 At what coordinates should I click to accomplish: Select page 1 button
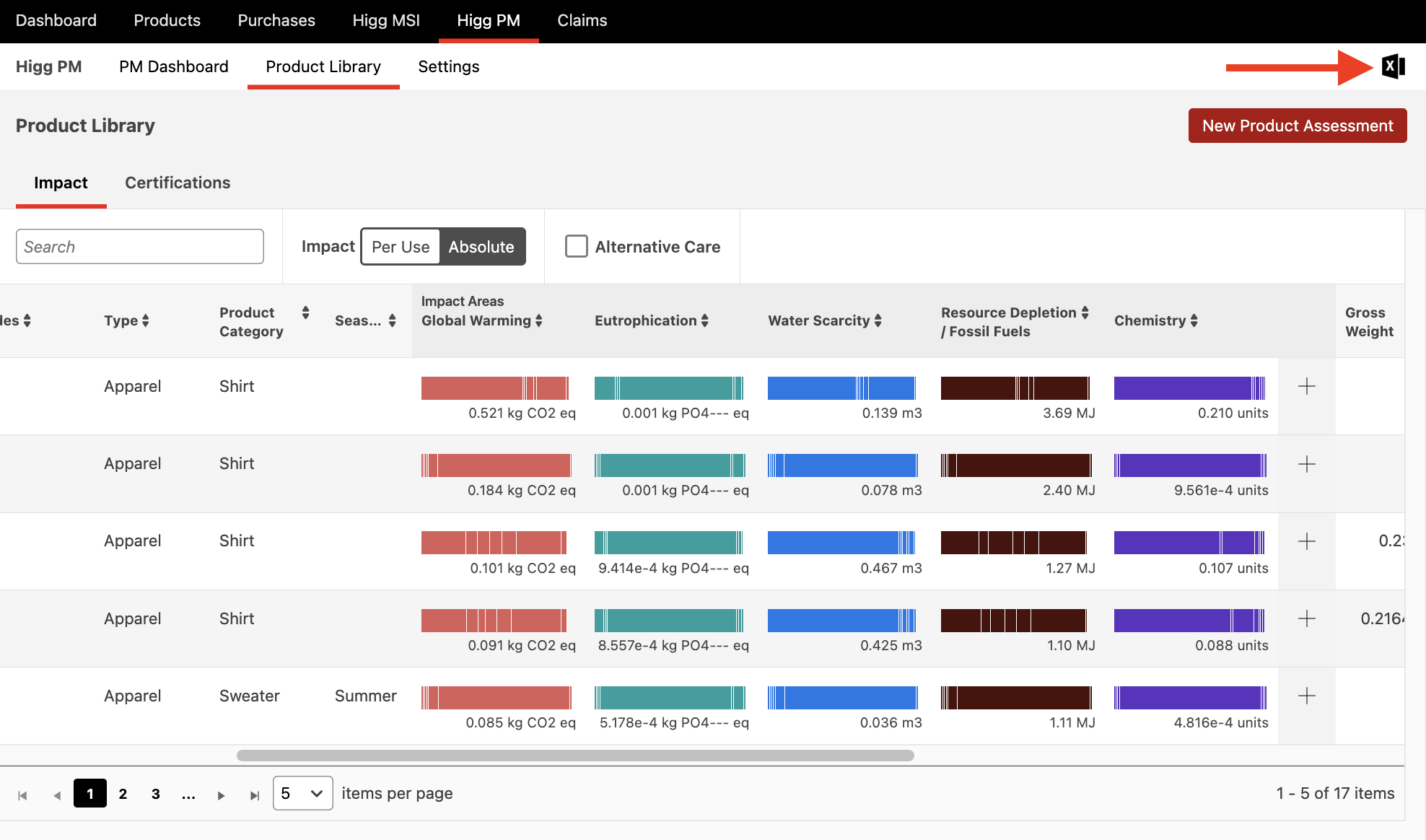click(90, 793)
